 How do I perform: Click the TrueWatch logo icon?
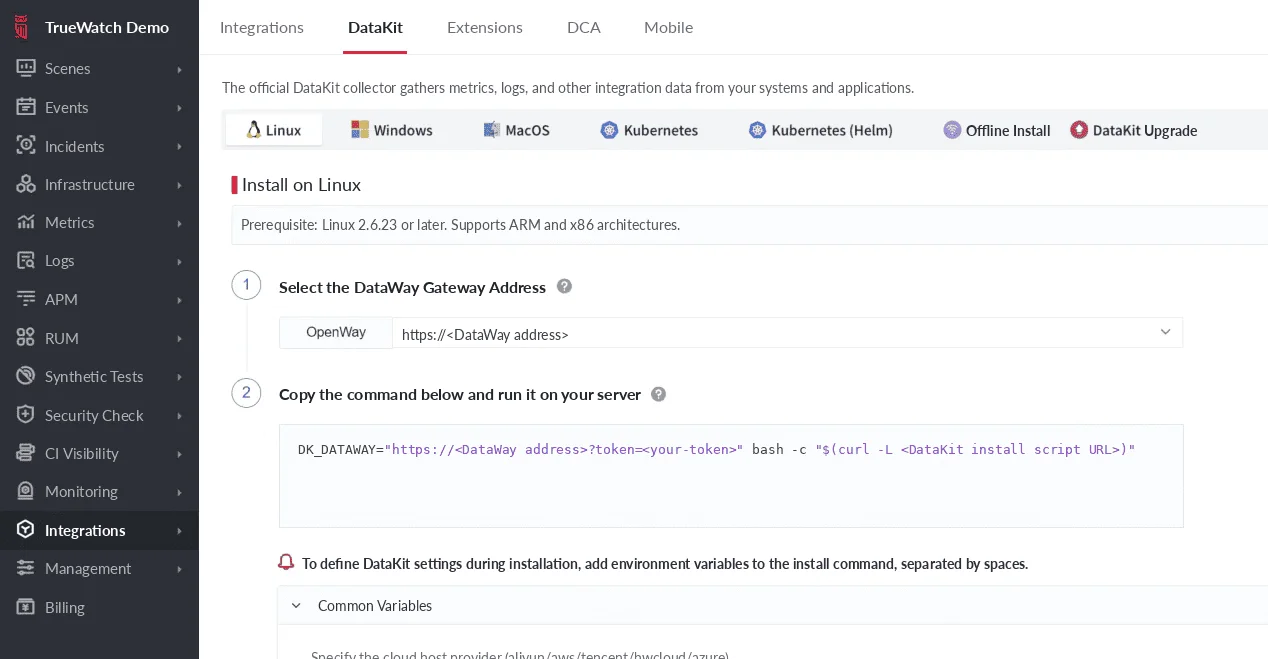click(22, 27)
